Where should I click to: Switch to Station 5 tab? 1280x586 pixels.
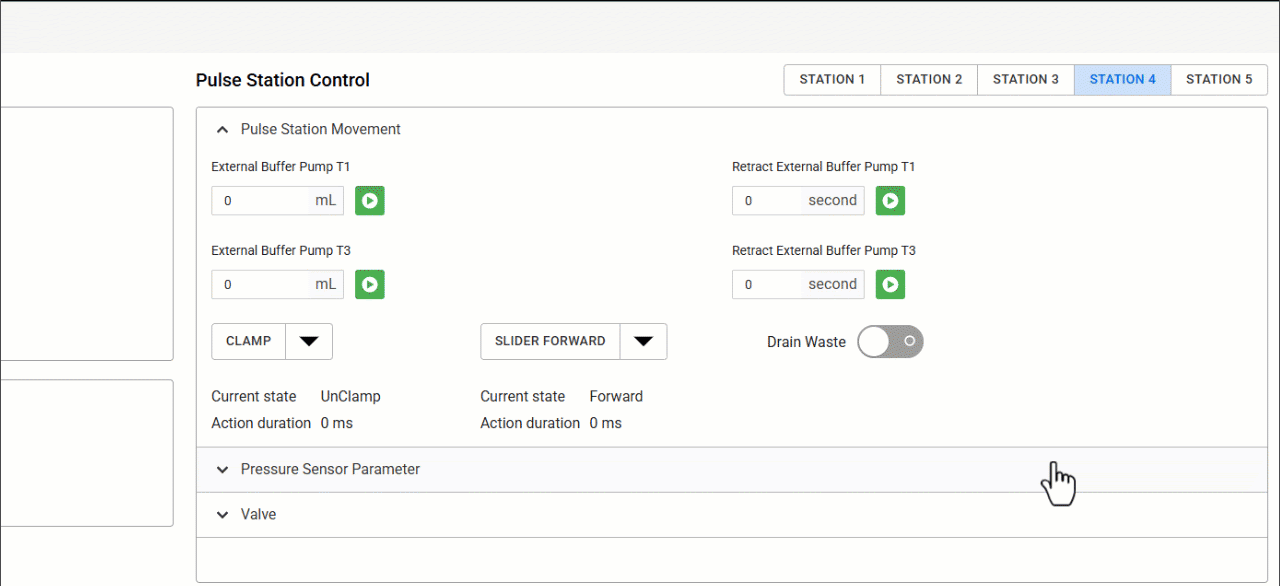point(1219,80)
